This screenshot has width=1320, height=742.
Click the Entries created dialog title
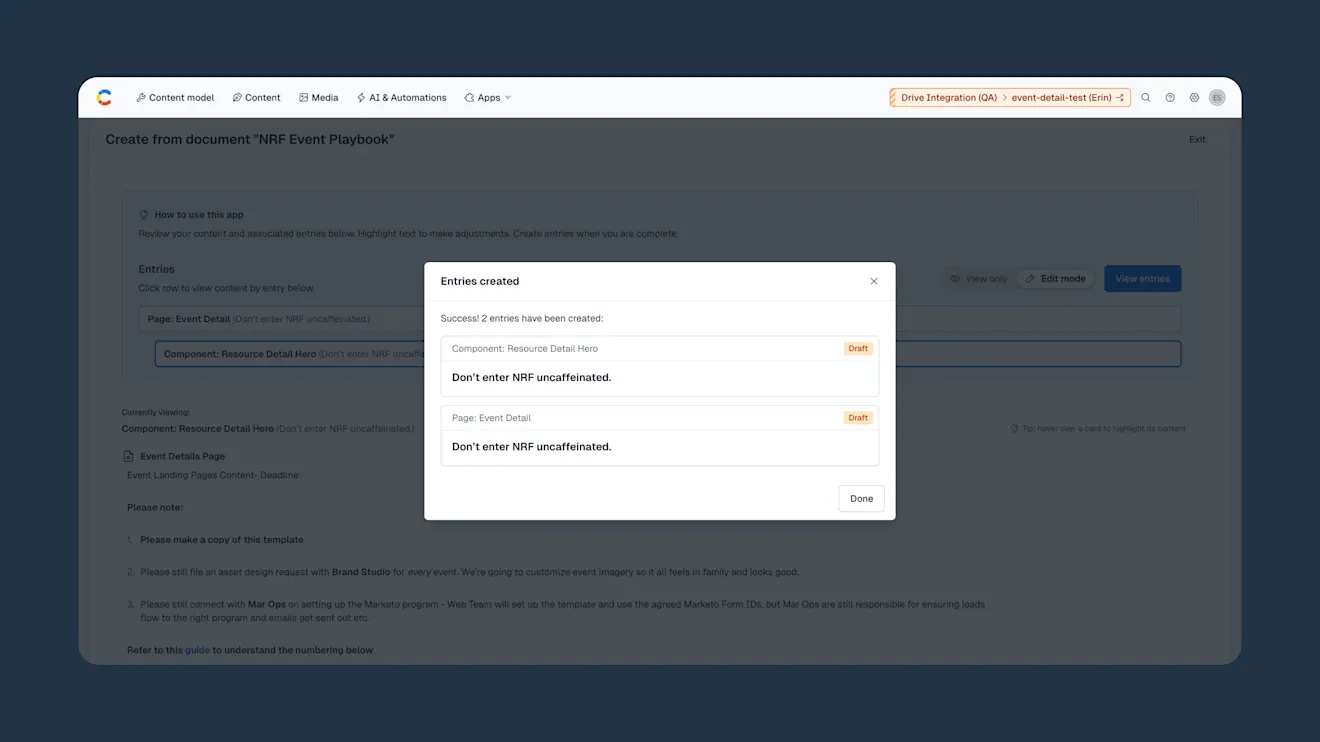480,281
